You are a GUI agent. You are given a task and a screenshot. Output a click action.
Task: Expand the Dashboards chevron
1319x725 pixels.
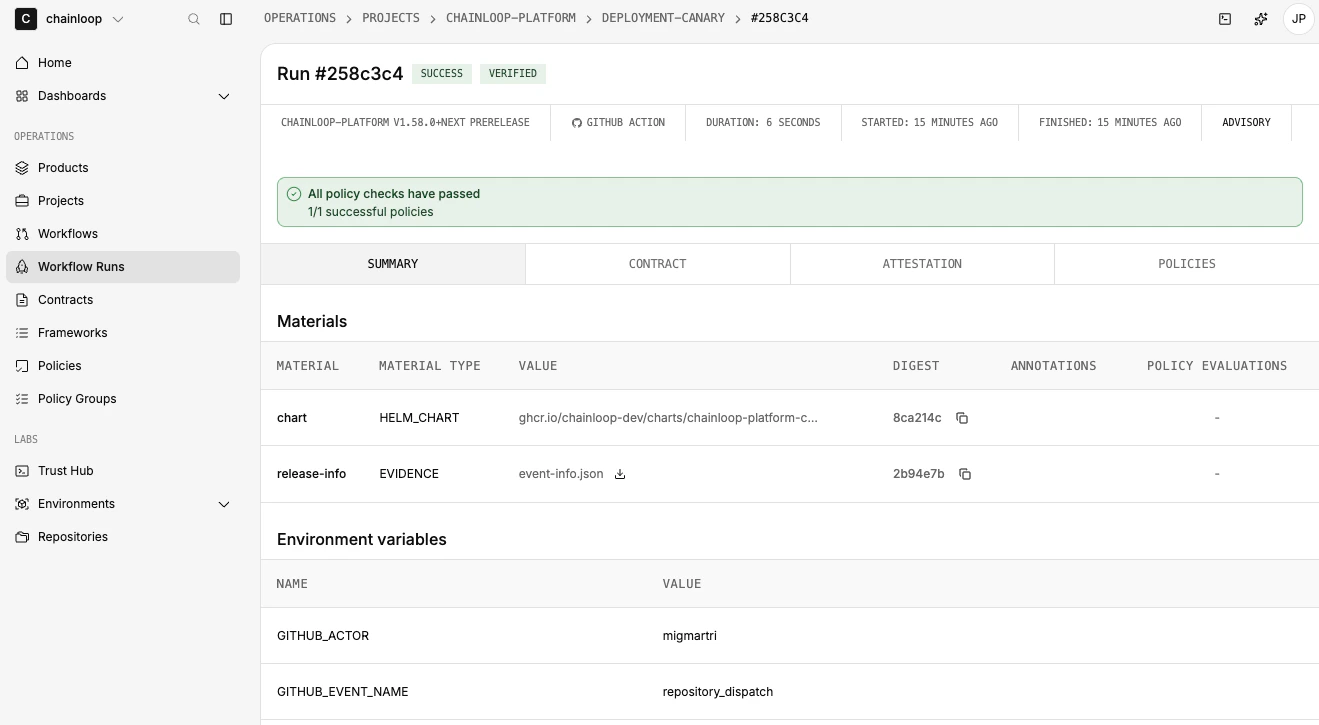(x=224, y=96)
